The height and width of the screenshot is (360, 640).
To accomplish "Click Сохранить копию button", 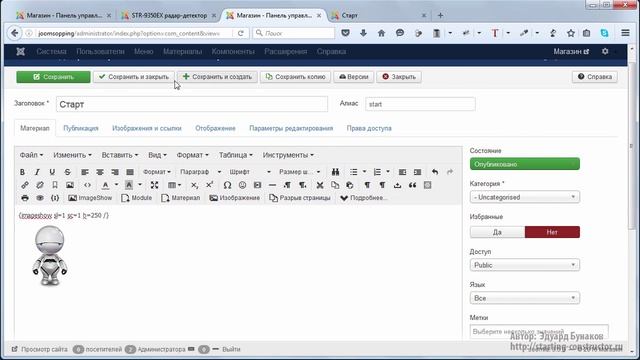I will (296, 77).
